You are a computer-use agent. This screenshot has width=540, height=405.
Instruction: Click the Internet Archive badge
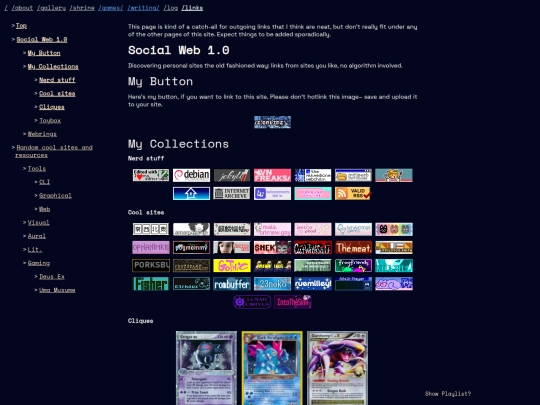click(232, 194)
